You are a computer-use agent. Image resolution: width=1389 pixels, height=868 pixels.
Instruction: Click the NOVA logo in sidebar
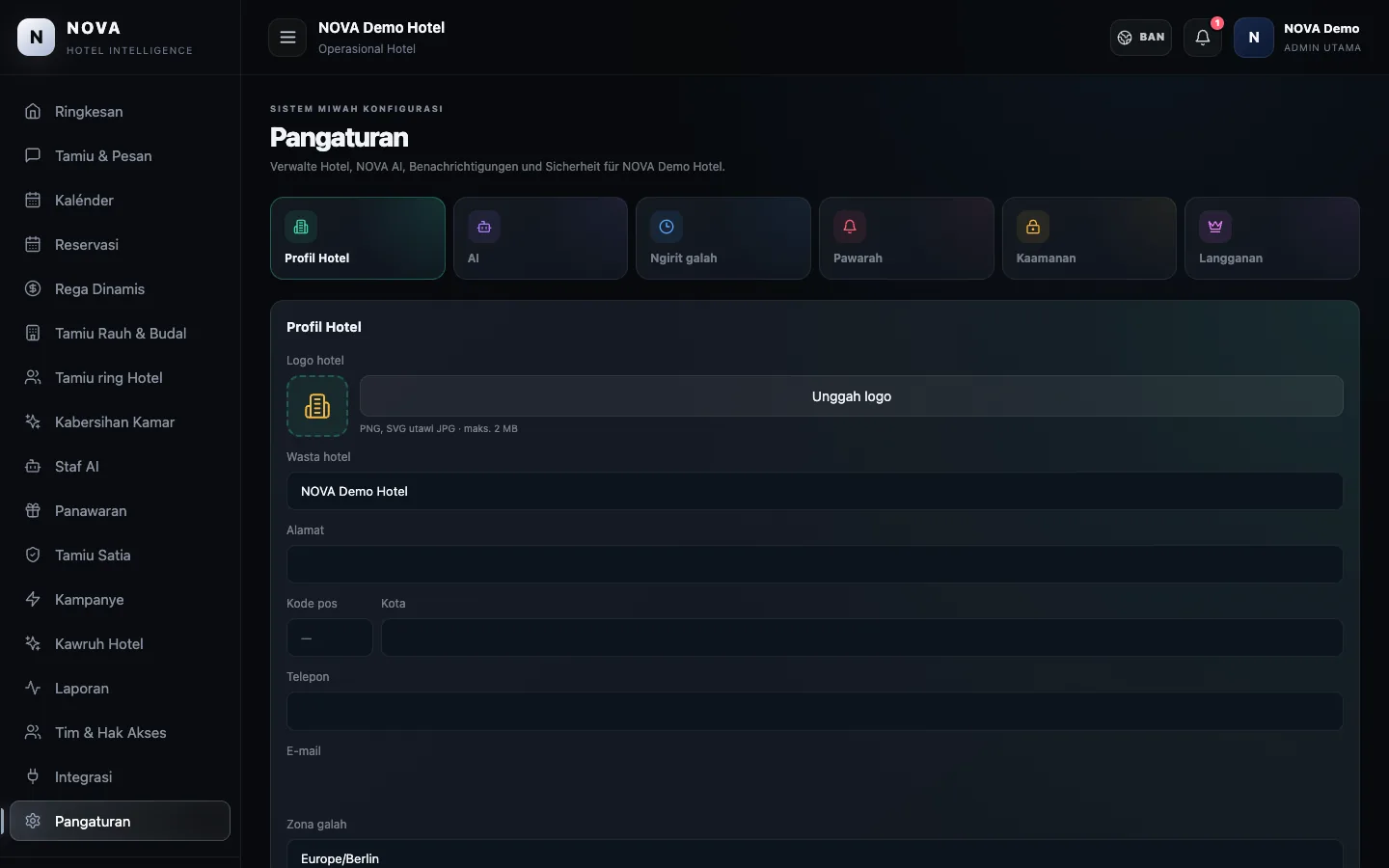[37, 38]
